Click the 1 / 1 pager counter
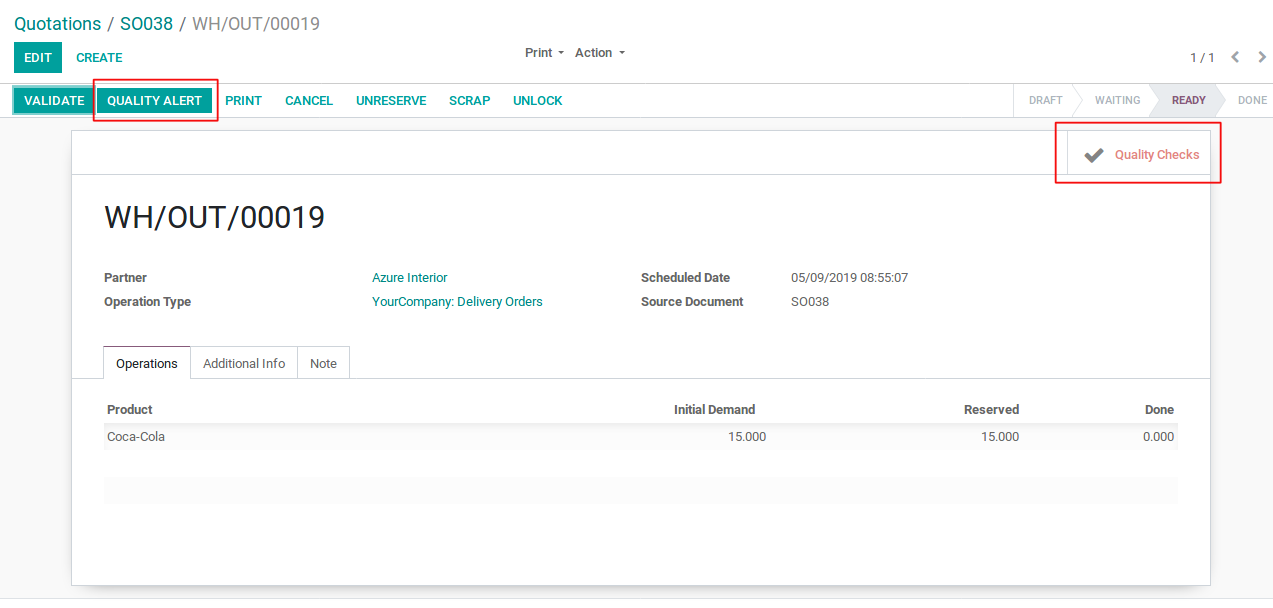This screenshot has height=608, width=1273. 1202,58
